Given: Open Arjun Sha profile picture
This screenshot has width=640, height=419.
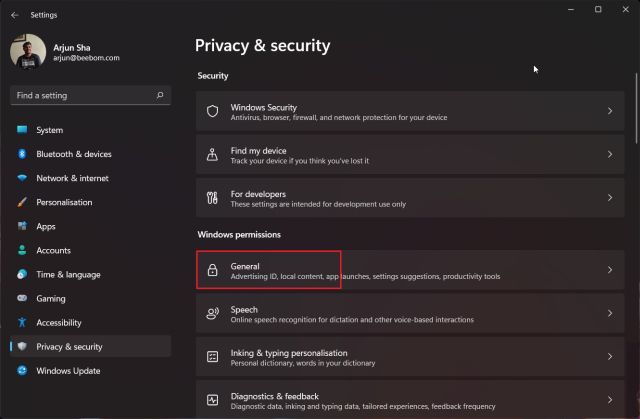Looking at the screenshot, I should (x=28, y=52).
